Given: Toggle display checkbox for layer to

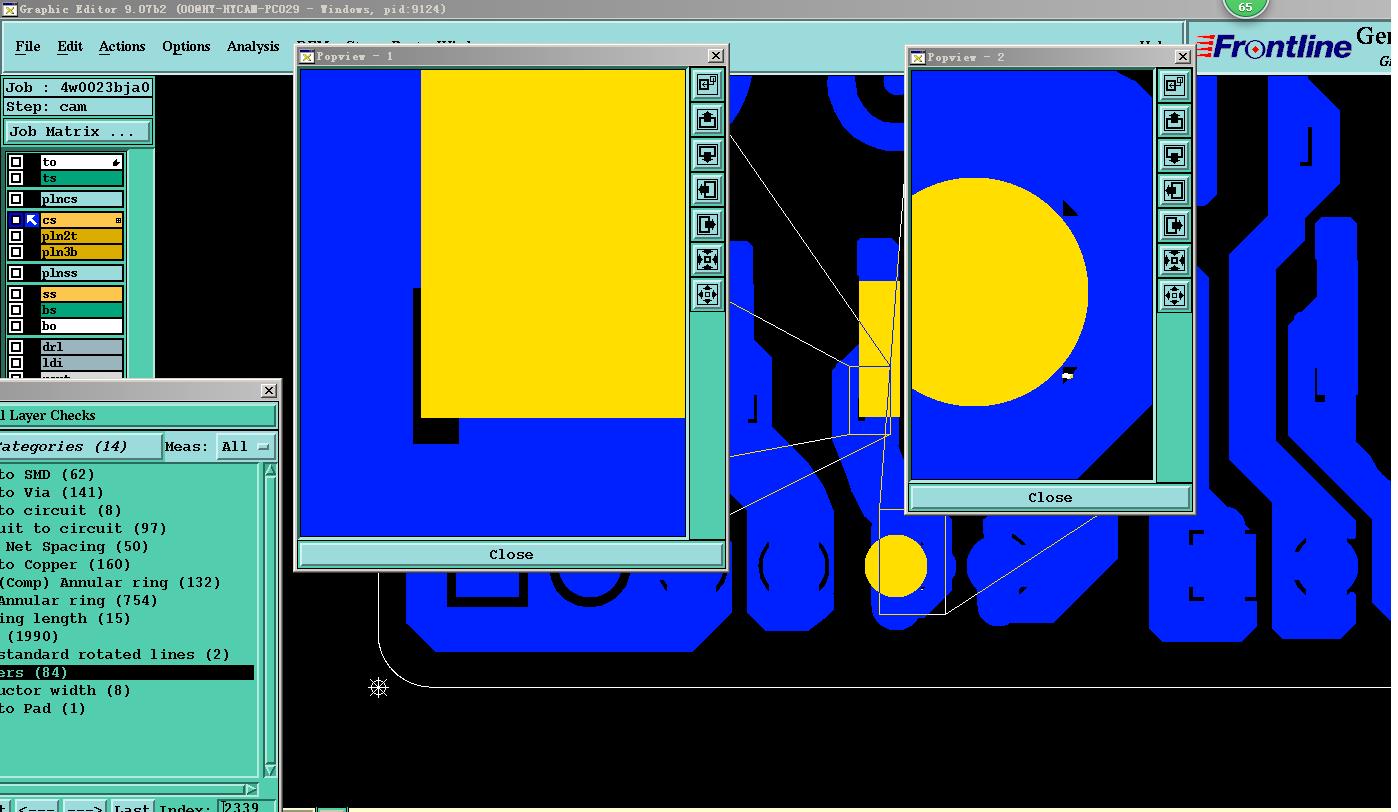Looking at the screenshot, I should [x=16, y=162].
